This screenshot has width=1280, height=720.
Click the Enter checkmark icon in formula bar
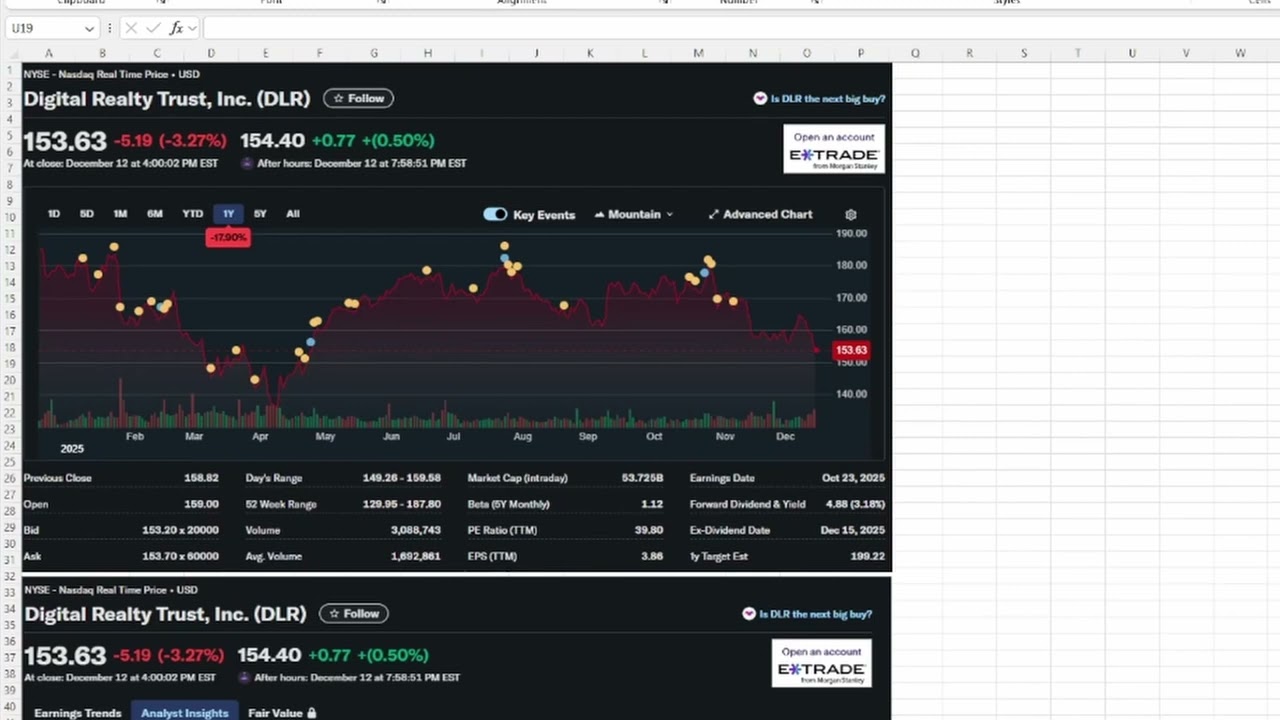(153, 28)
